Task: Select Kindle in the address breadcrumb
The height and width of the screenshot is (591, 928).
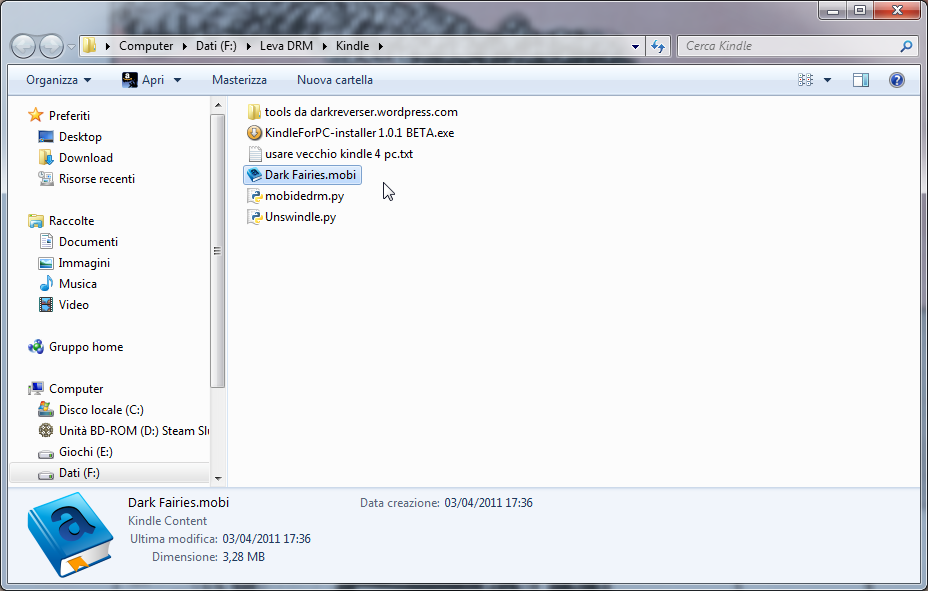Action: click(x=352, y=46)
